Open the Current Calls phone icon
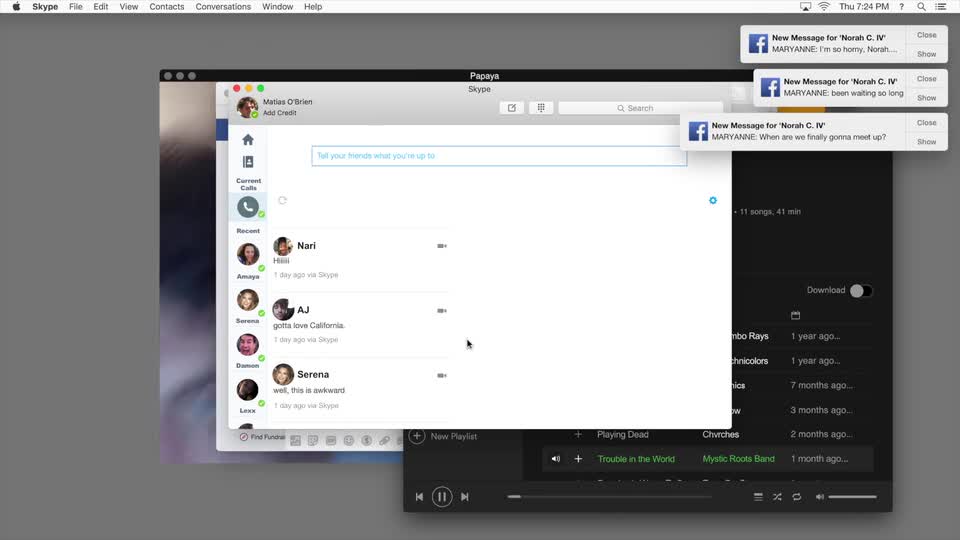This screenshot has height=540, width=960. pos(248,207)
